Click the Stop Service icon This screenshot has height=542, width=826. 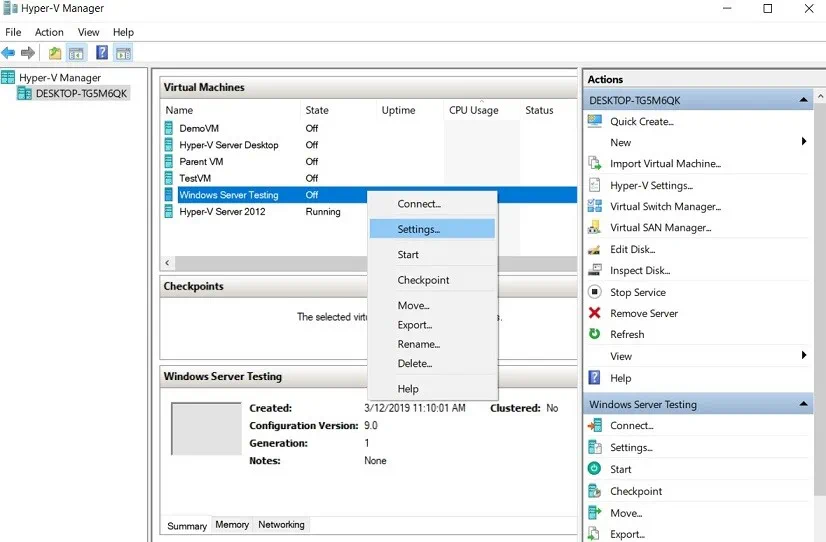click(x=594, y=293)
